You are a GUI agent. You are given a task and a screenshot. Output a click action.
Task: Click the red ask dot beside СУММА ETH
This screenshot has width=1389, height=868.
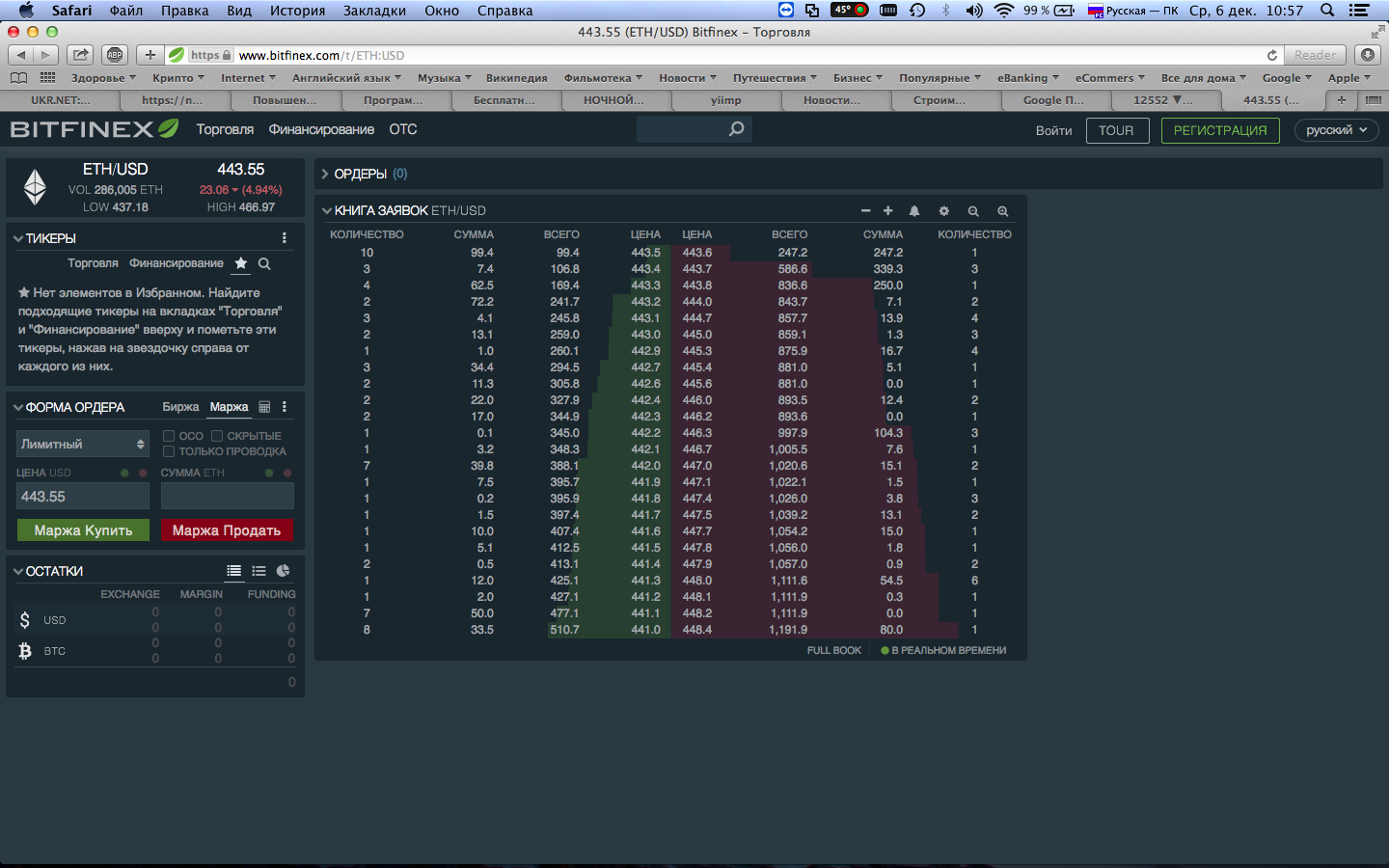pos(287,473)
